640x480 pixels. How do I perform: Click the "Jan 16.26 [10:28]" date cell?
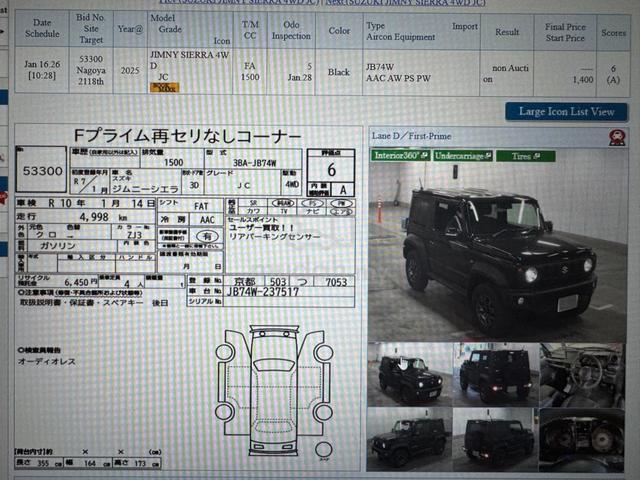coord(42,70)
